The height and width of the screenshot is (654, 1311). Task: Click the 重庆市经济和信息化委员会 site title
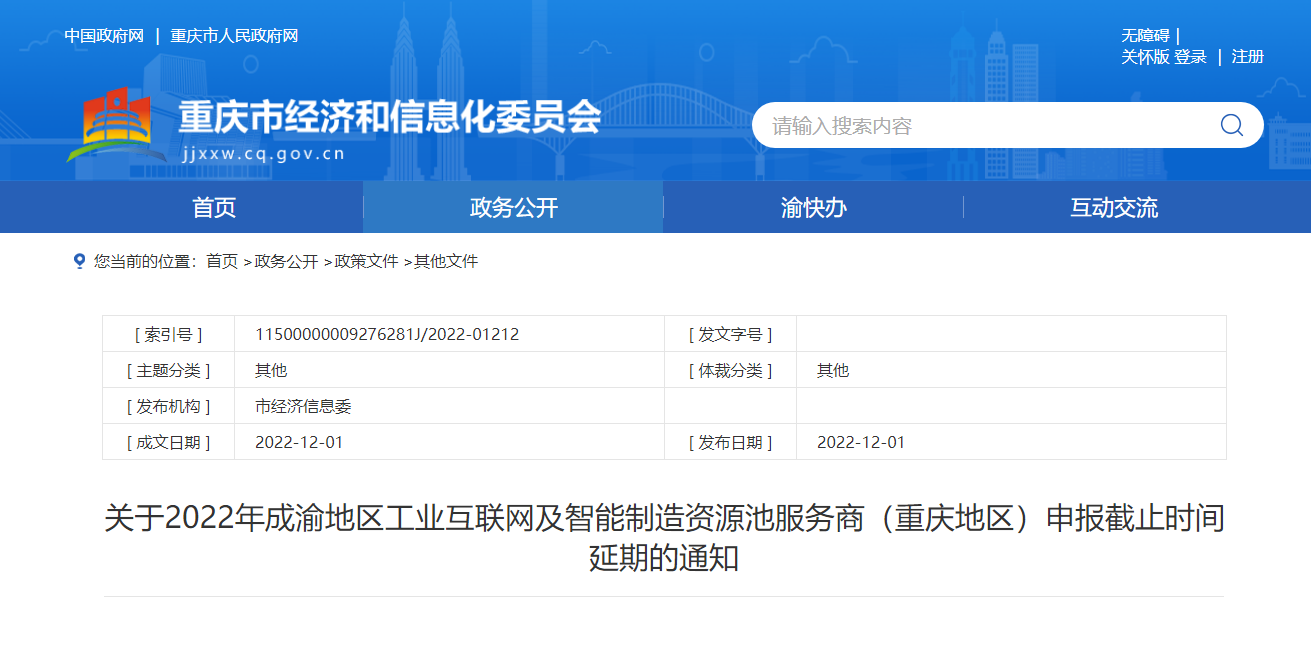pyautogui.click(x=389, y=118)
